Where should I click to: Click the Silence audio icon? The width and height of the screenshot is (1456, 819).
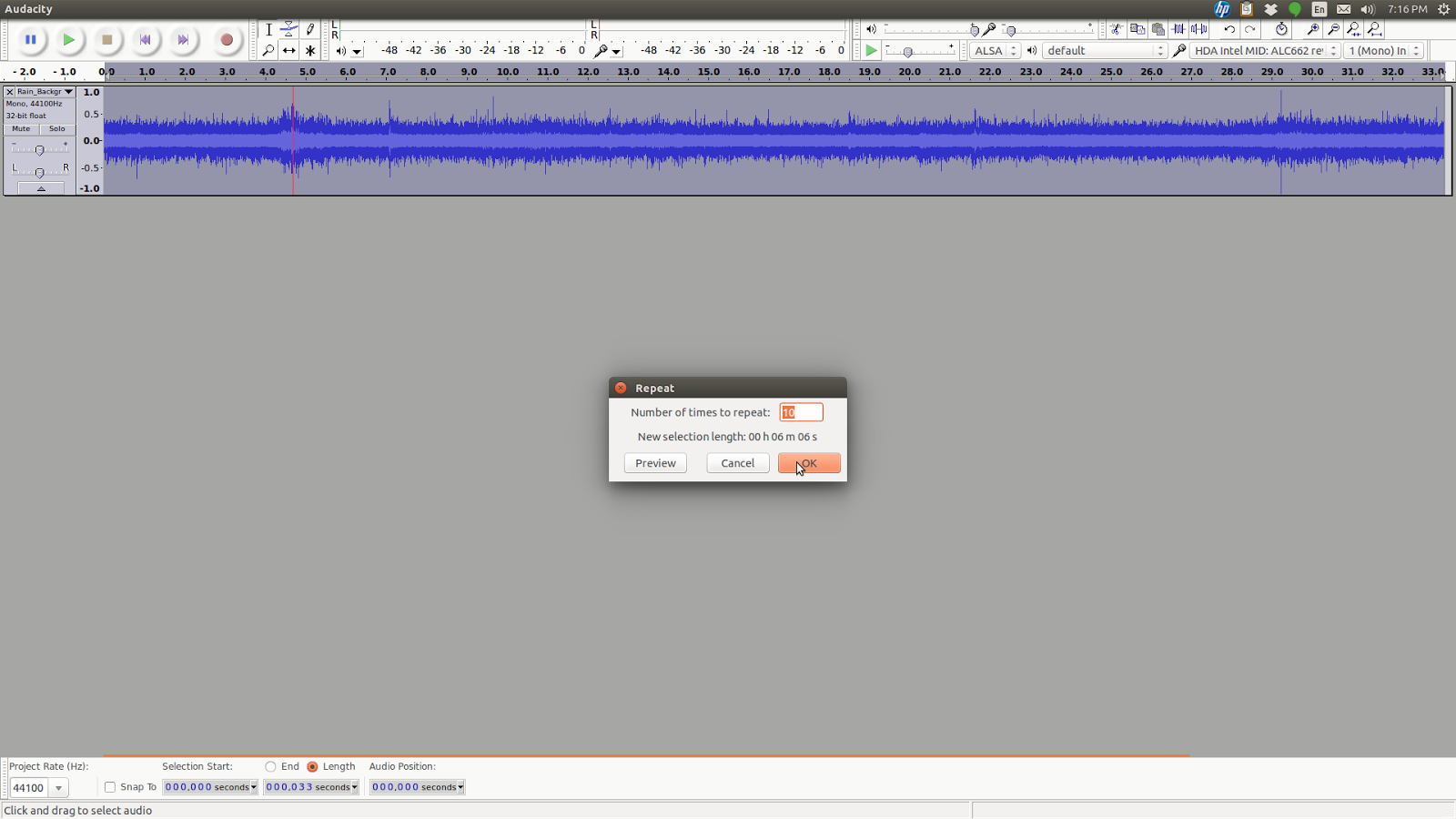pos(1199,29)
